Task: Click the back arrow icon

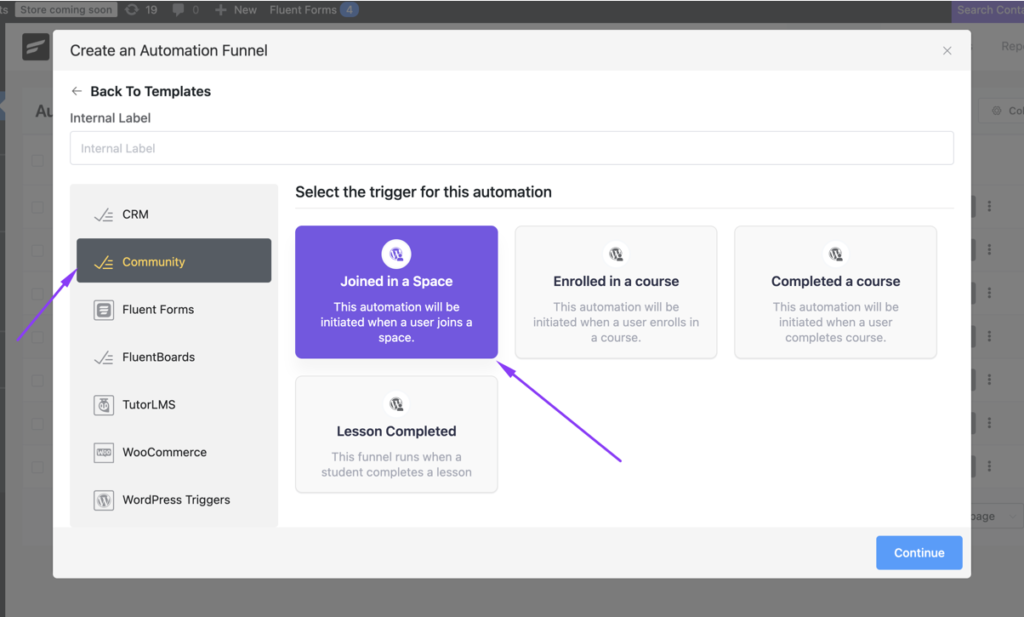Action: pos(76,91)
